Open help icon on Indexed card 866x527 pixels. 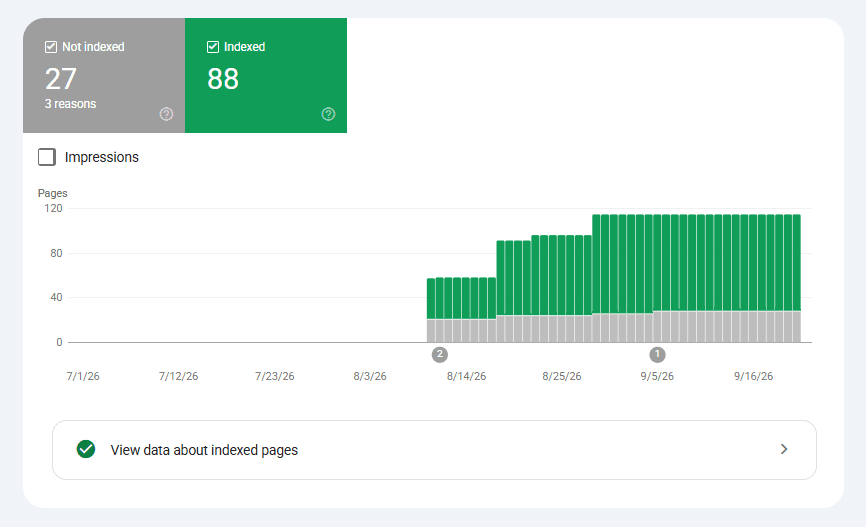(328, 114)
